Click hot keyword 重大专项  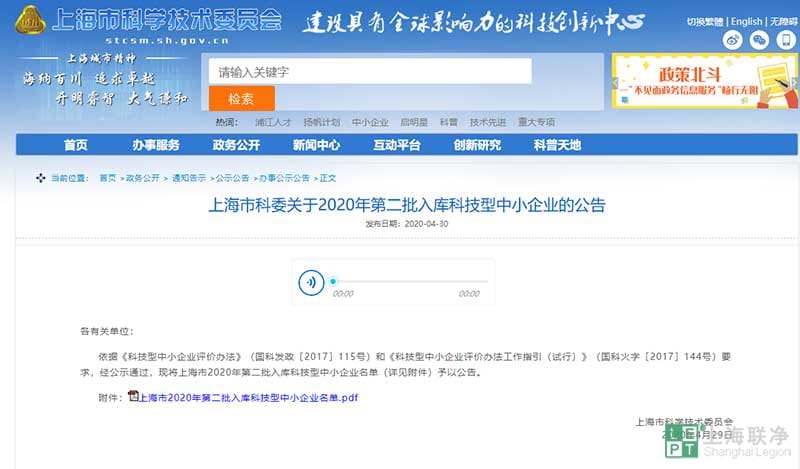536,122
